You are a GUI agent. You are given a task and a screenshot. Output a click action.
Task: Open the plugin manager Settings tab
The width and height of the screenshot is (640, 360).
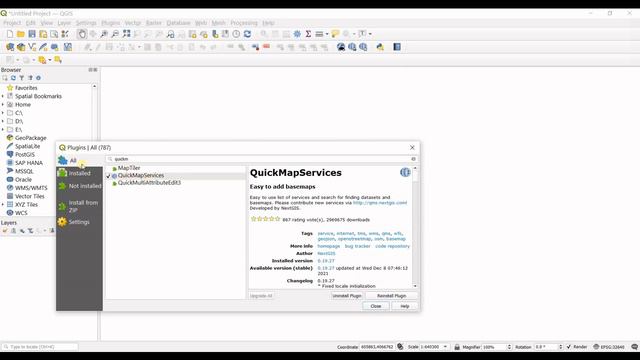(80, 222)
